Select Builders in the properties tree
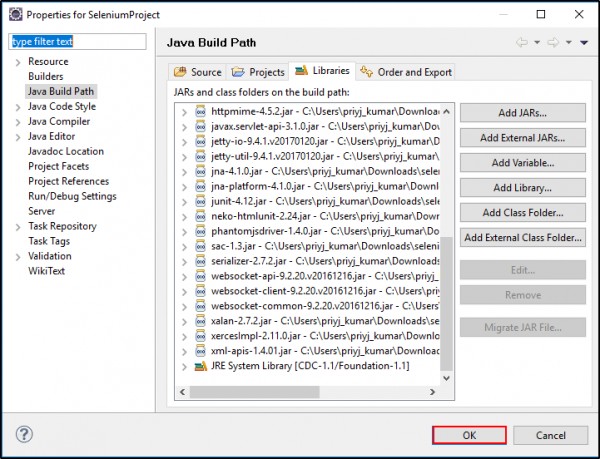Image resolution: width=600 pixels, height=459 pixels. pyautogui.click(x=46, y=76)
